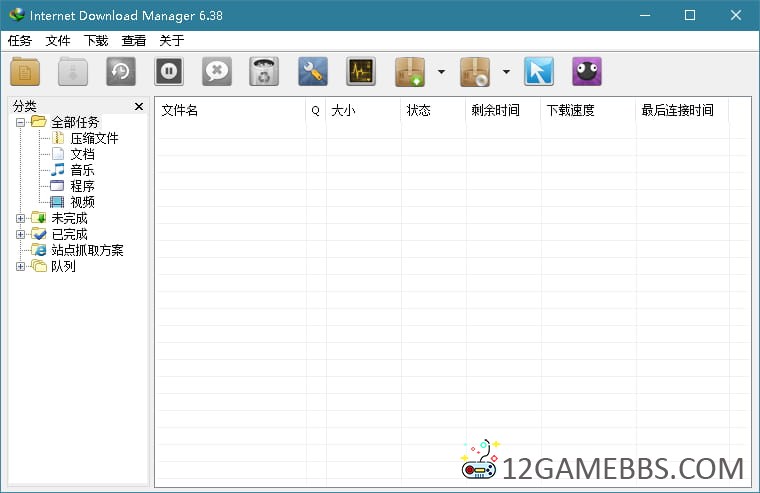Open the 文件 menu
The image size is (760, 493).
[58, 41]
